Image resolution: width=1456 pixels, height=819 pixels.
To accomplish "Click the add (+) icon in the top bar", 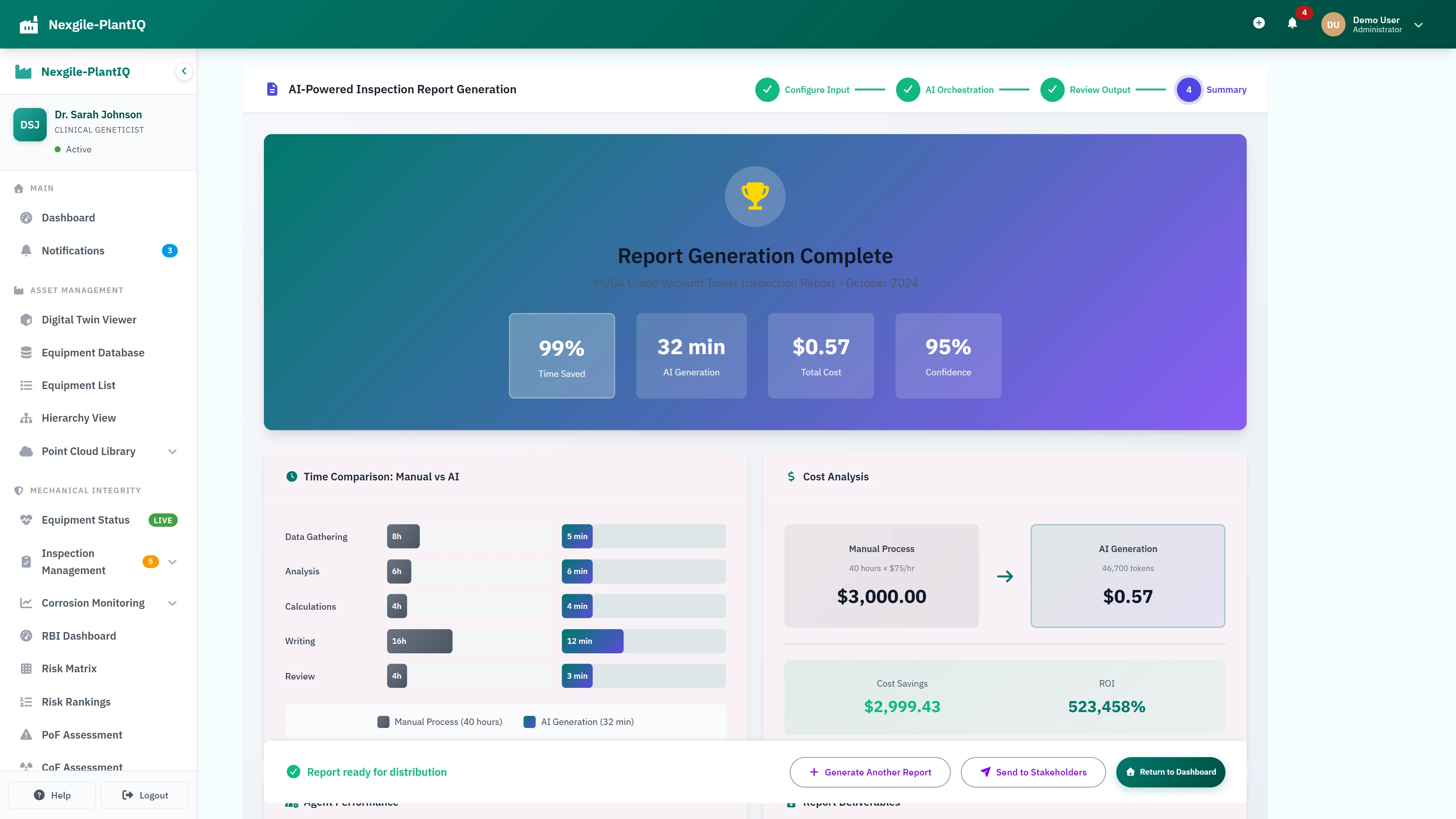I will tap(1259, 23).
